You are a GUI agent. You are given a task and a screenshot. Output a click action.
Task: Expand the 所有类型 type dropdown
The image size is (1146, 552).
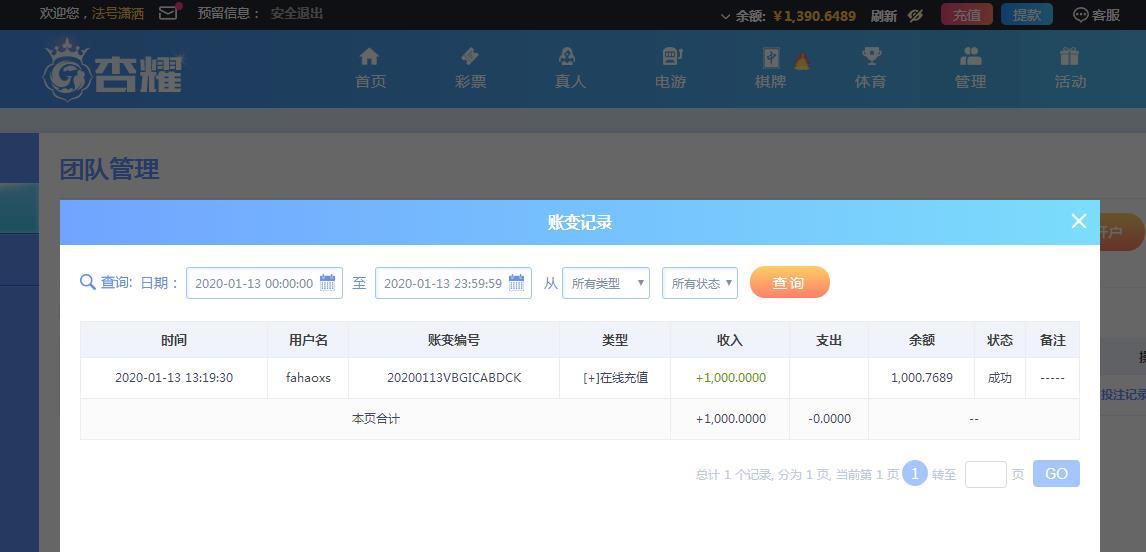tap(606, 283)
